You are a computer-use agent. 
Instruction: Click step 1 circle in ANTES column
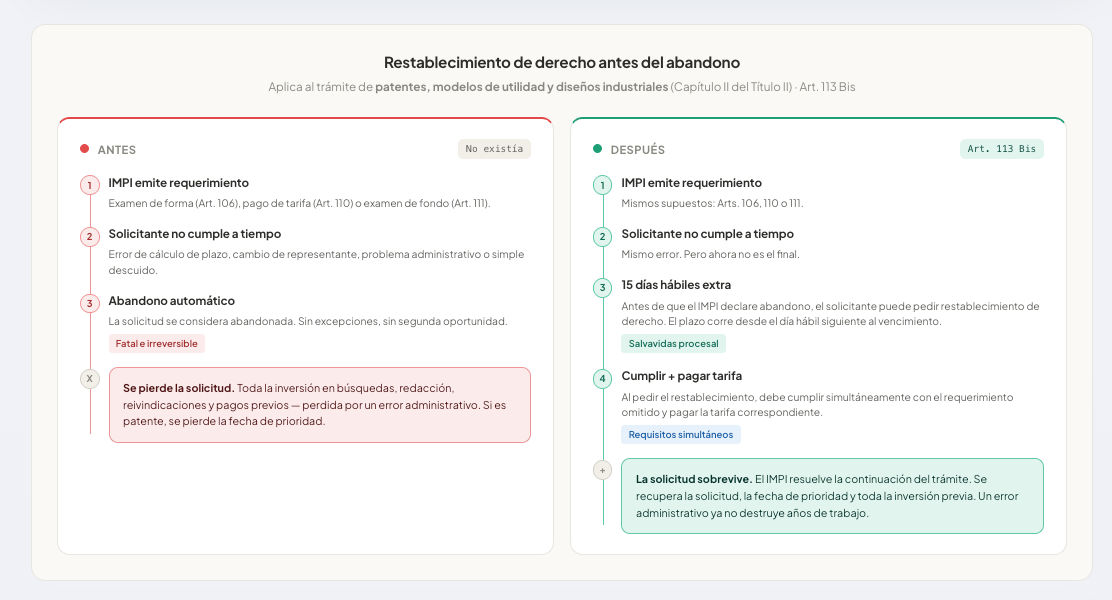(x=89, y=185)
